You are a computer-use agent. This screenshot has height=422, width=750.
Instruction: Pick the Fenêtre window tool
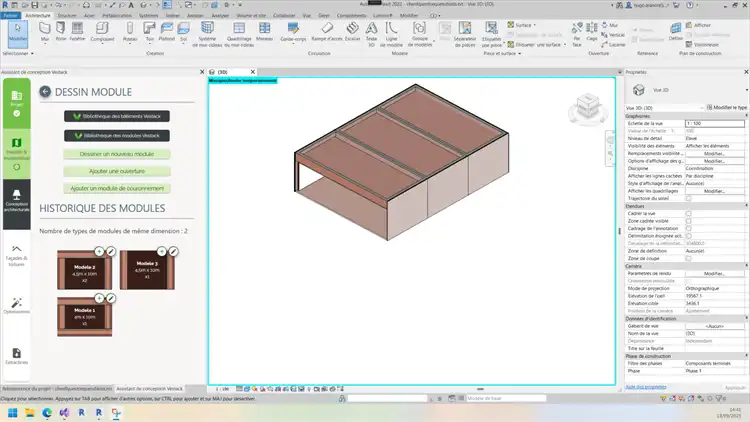77,32
